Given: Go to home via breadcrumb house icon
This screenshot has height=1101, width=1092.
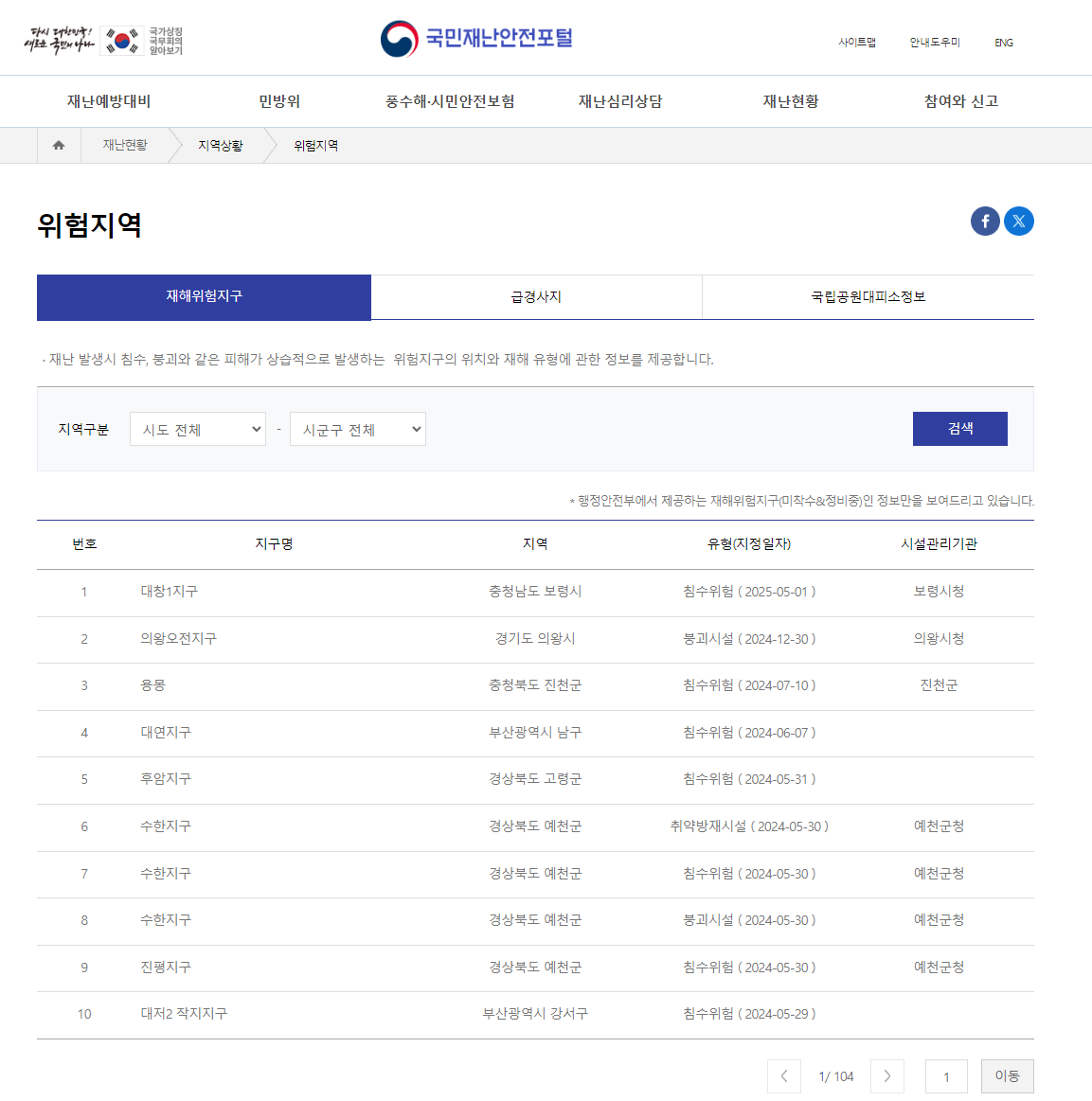Looking at the screenshot, I should (x=59, y=146).
